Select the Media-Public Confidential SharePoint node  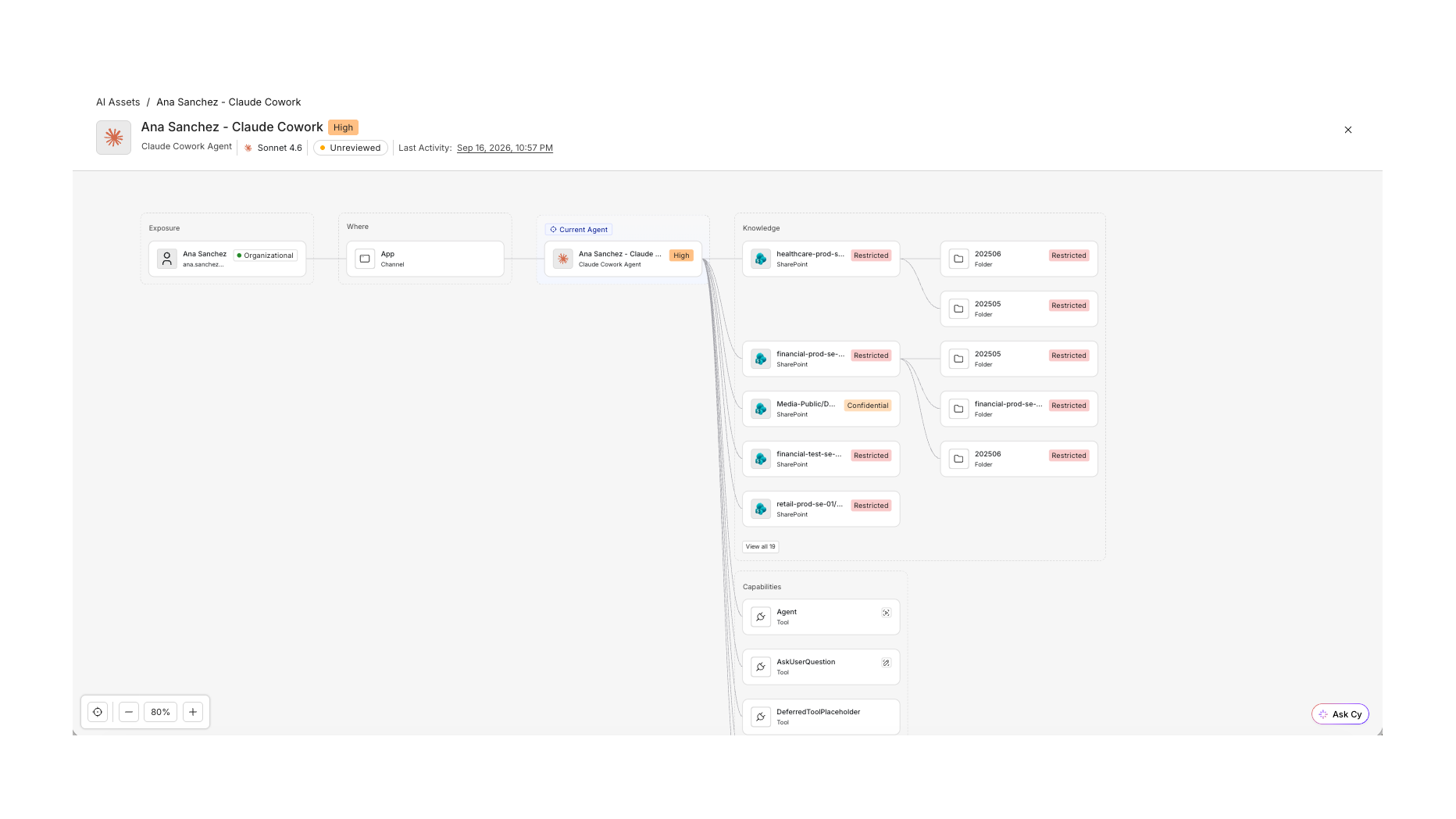pyautogui.click(x=821, y=409)
